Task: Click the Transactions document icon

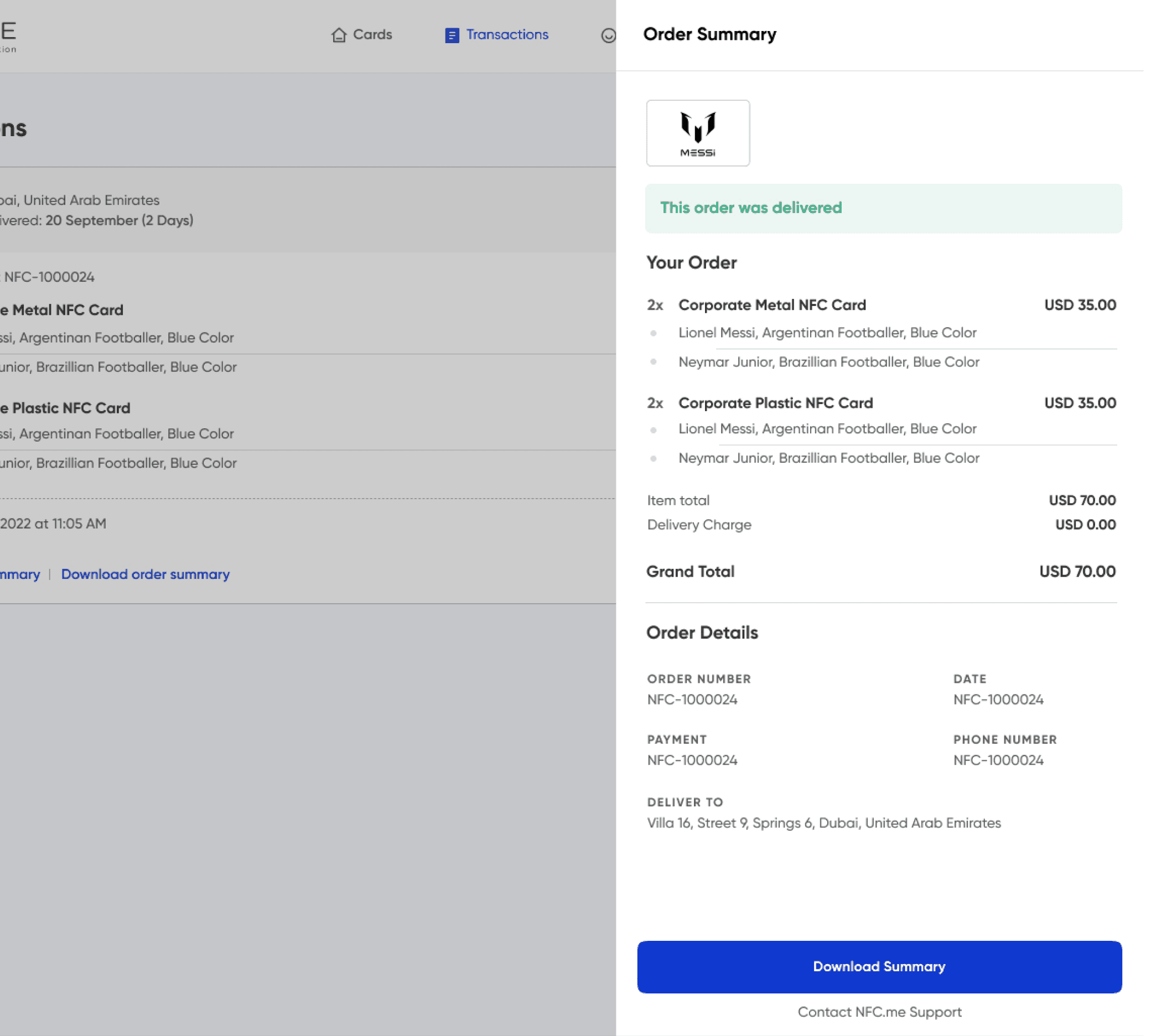Action: click(452, 35)
